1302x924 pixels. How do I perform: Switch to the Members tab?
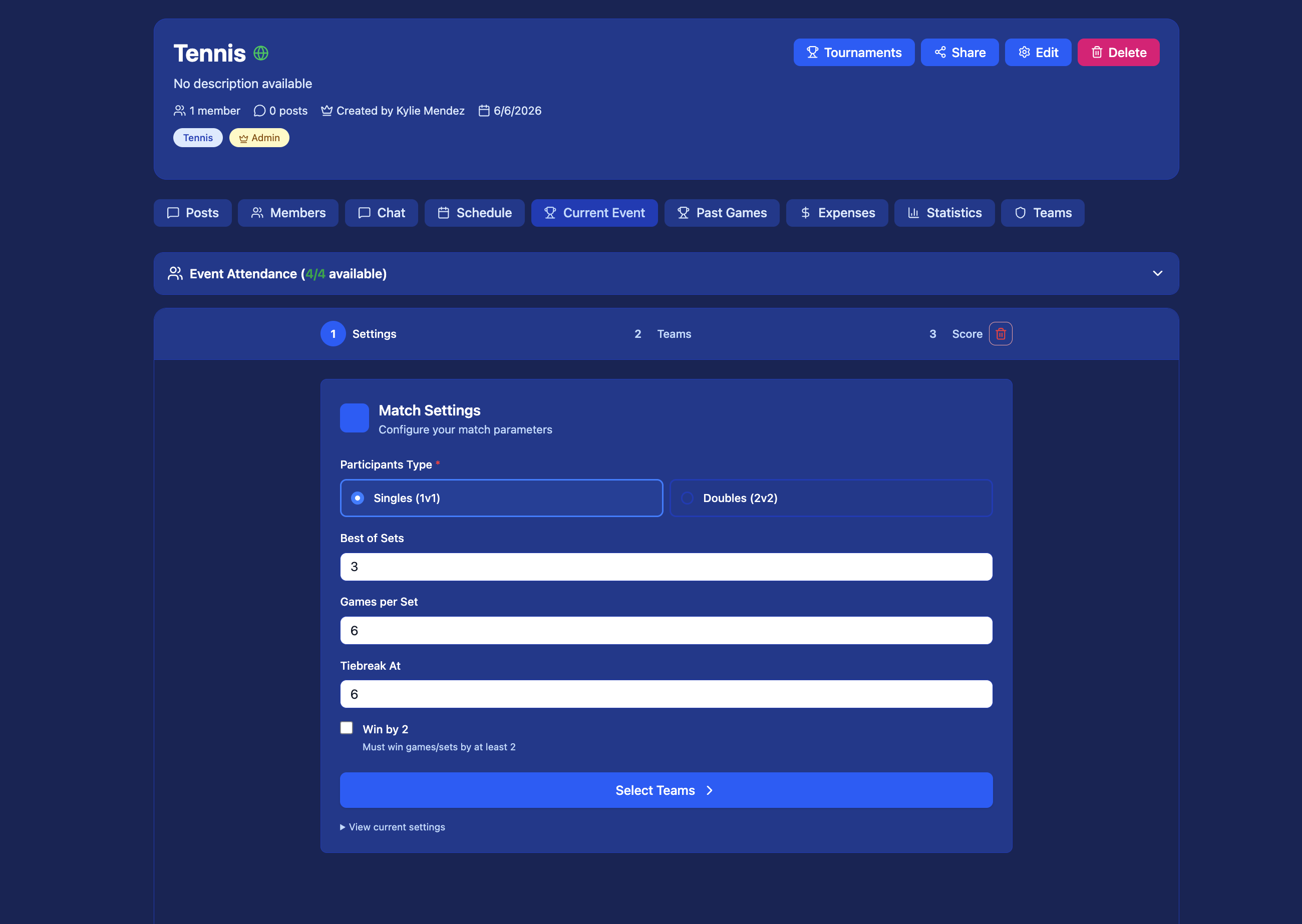point(288,213)
